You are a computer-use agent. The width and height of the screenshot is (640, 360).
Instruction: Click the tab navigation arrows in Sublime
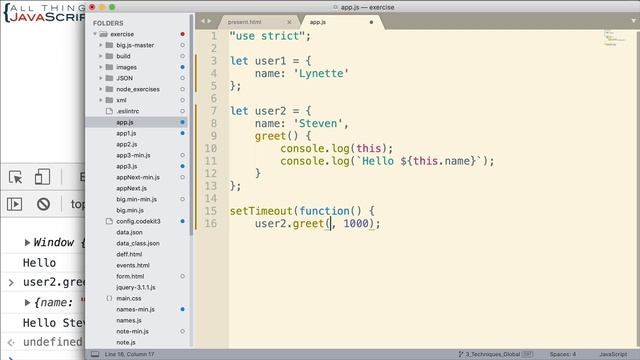click(206, 21)
